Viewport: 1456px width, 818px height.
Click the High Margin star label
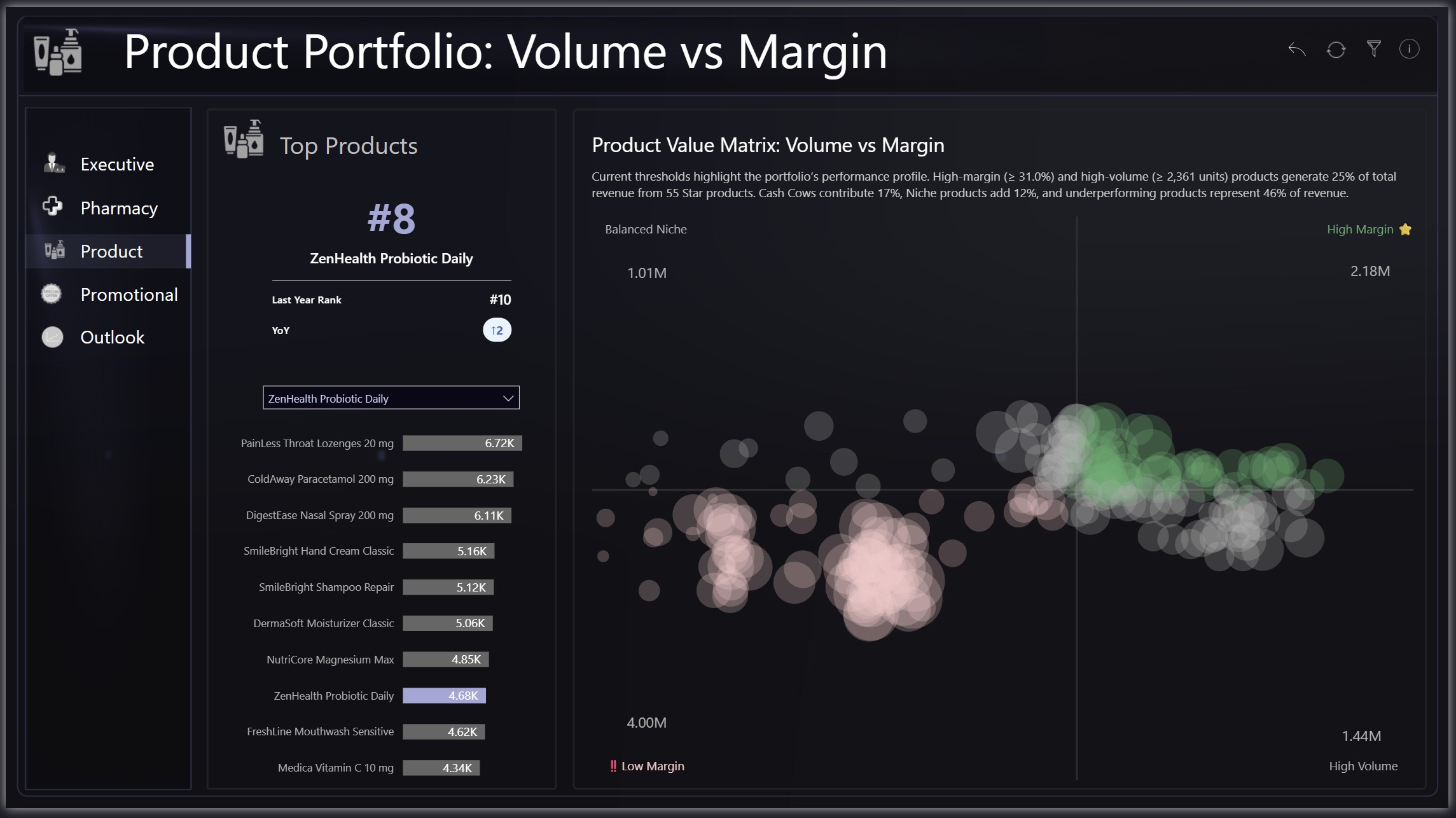click(x=1368, y=230)
